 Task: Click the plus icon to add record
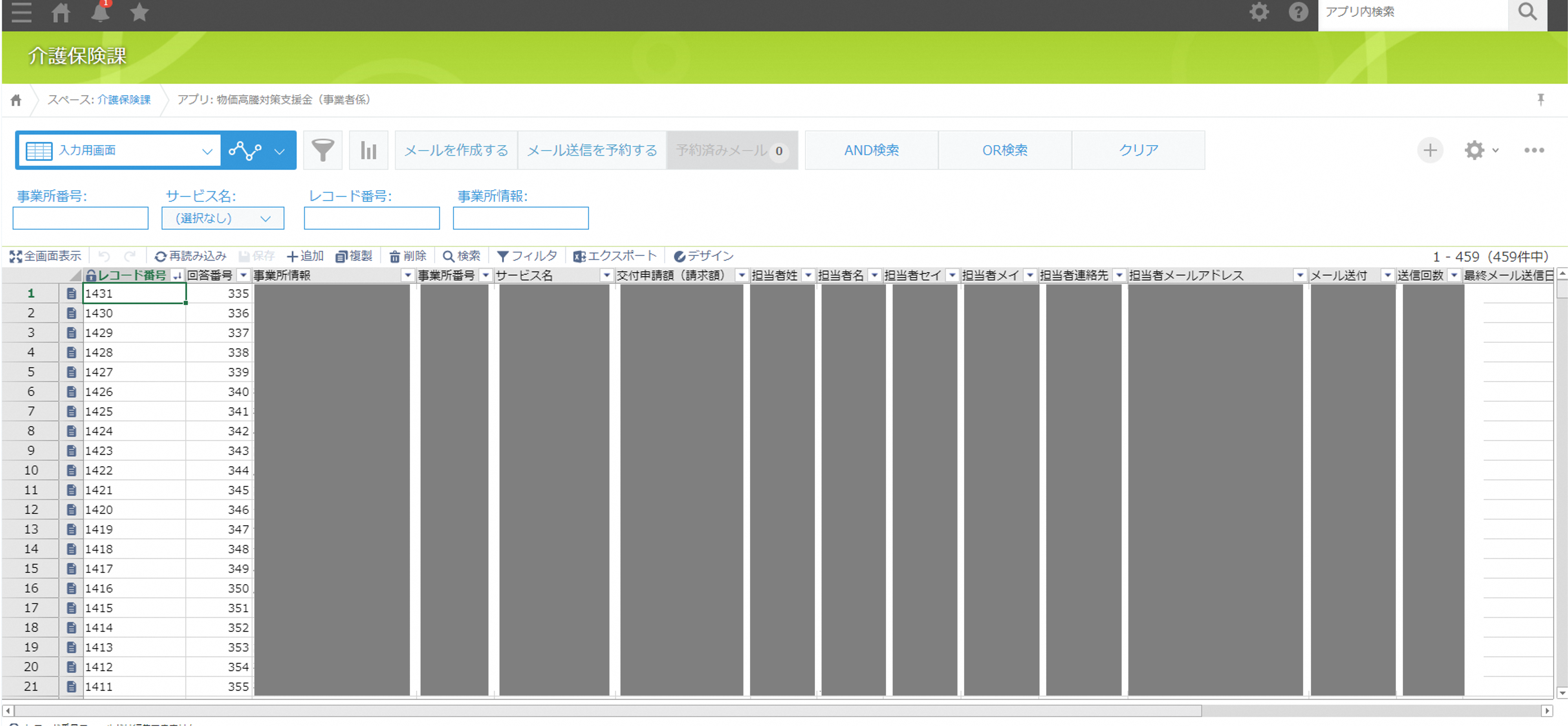click(x=1430, y=150)
